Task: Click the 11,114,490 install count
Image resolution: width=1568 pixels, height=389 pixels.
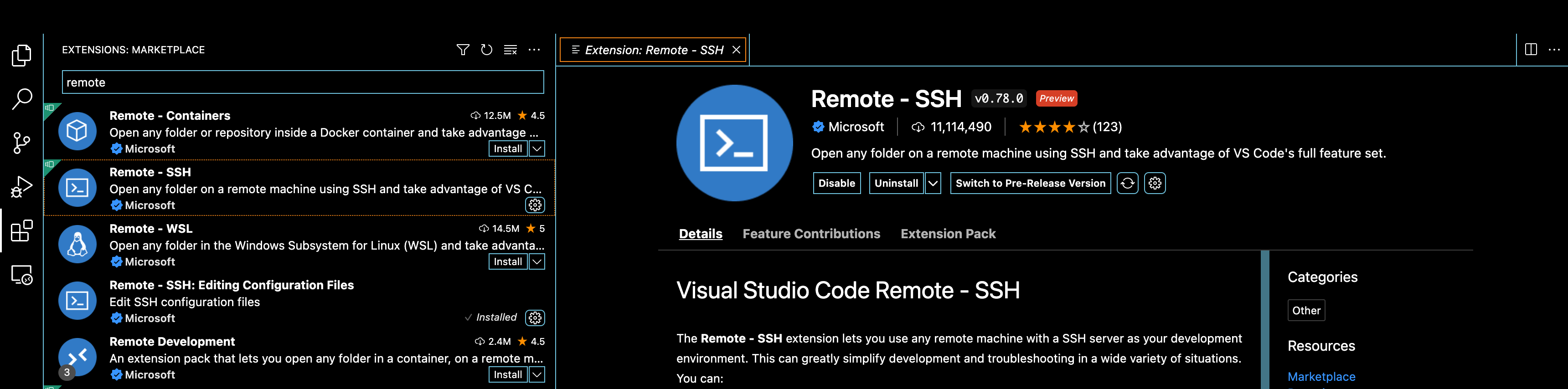Action: pos(960,127)
